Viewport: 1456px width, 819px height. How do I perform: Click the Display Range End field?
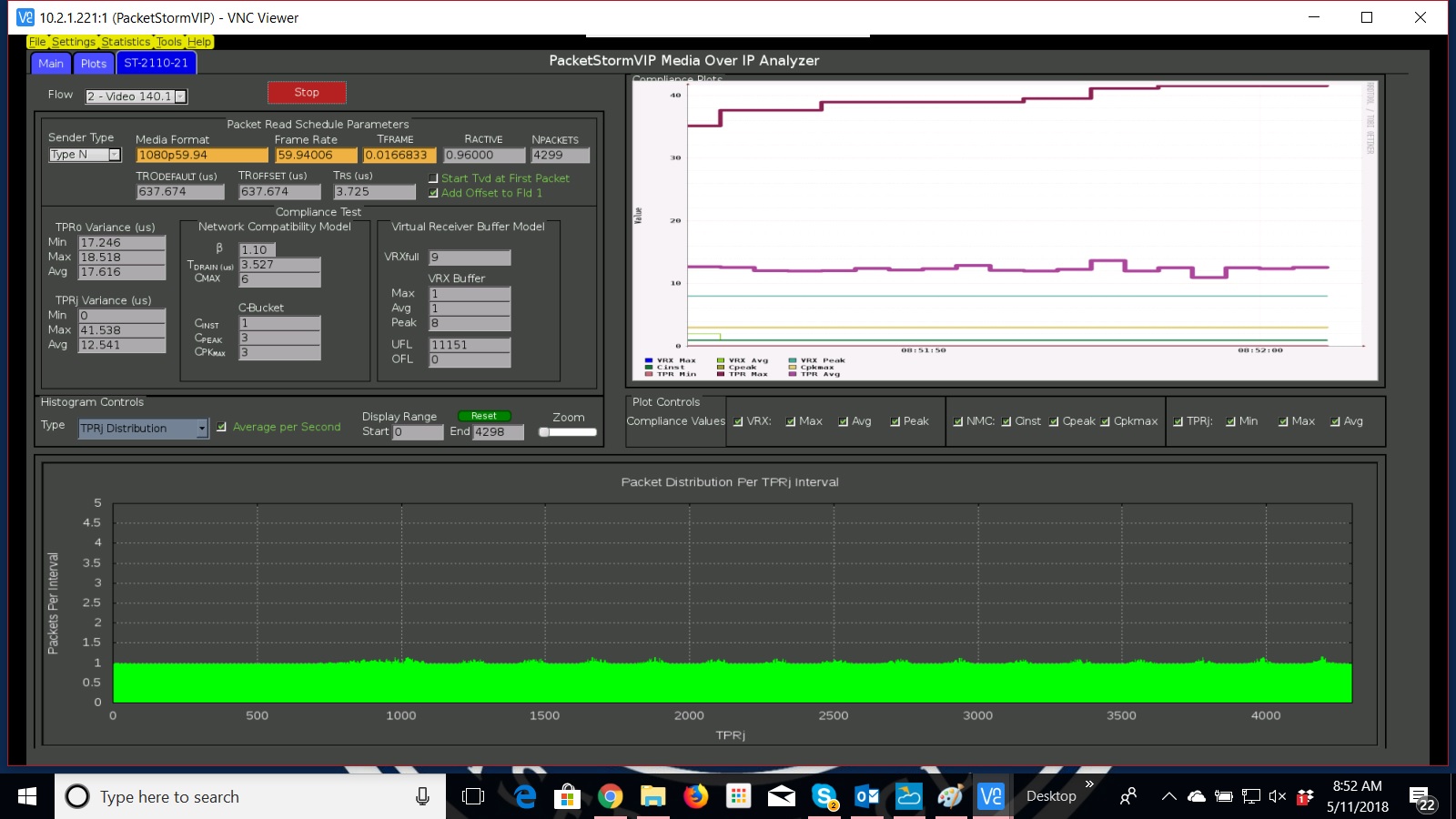498,432
